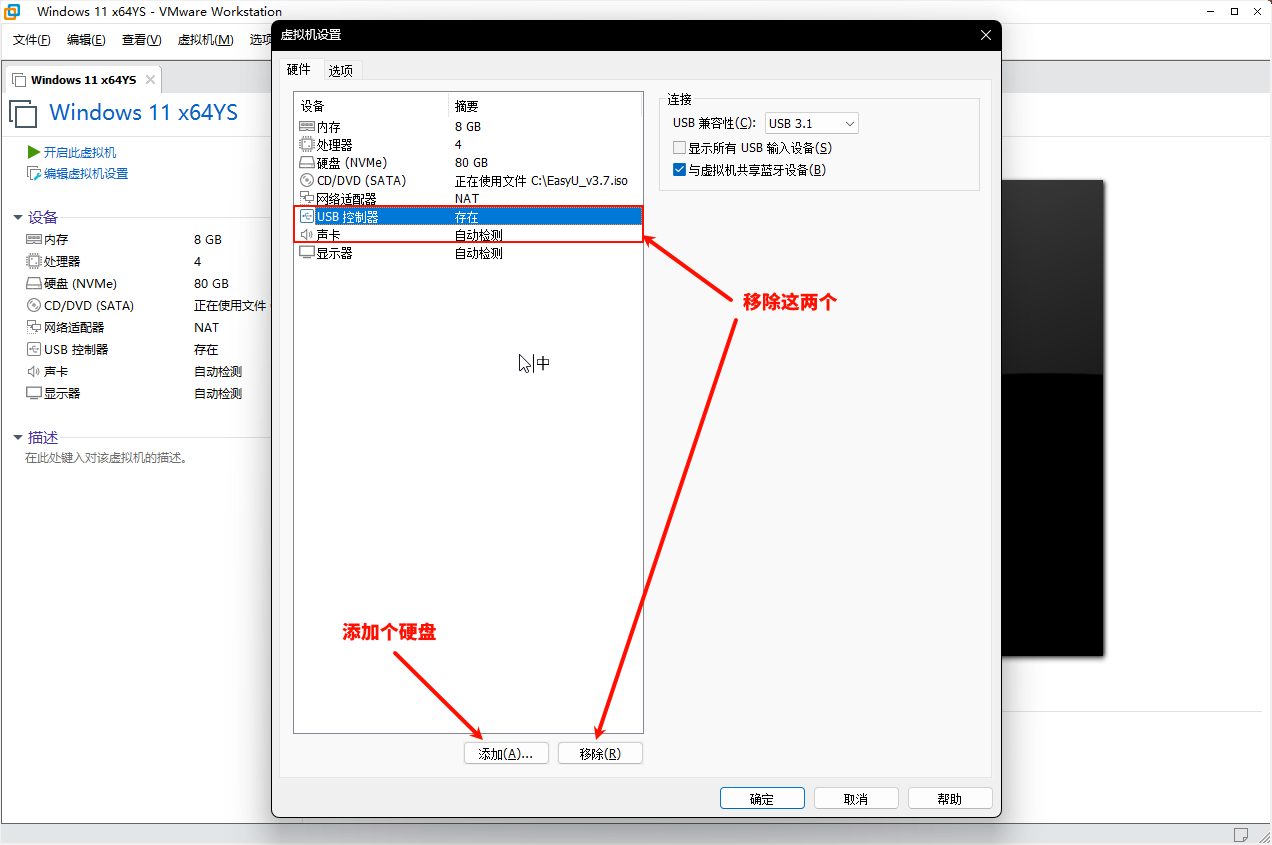Click the 编辑虚拟机设置 link
Viewport: 1272px width, 845px height.
(x=86, y=174)
